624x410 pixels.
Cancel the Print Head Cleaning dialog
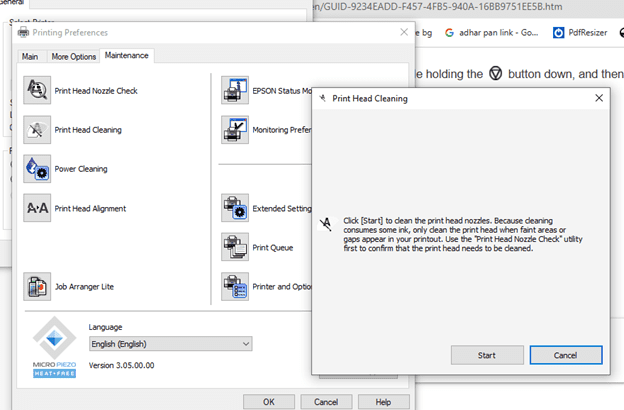566,355
